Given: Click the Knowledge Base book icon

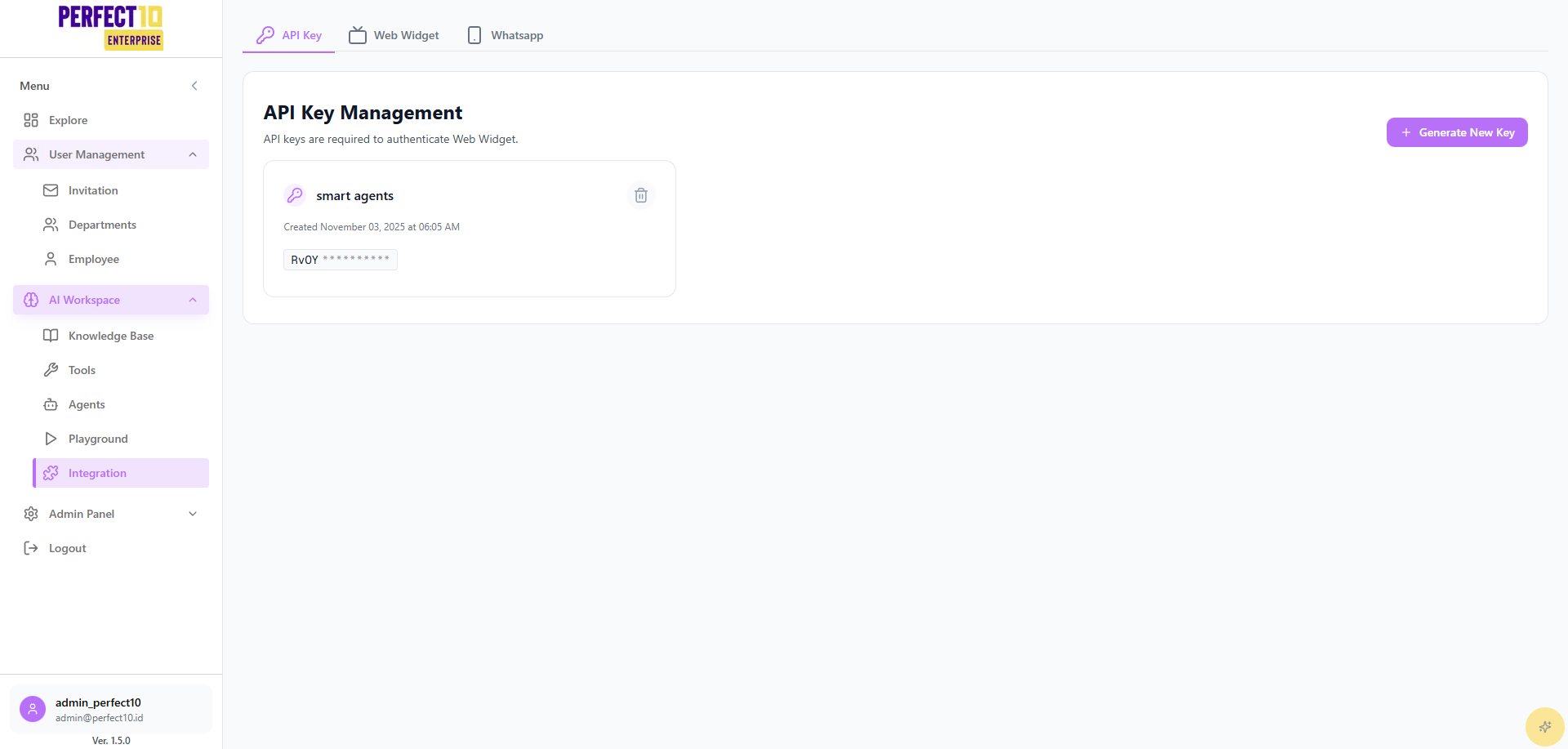Looking at the screenshot, I should pyautogui.click(x=51, y=336).
